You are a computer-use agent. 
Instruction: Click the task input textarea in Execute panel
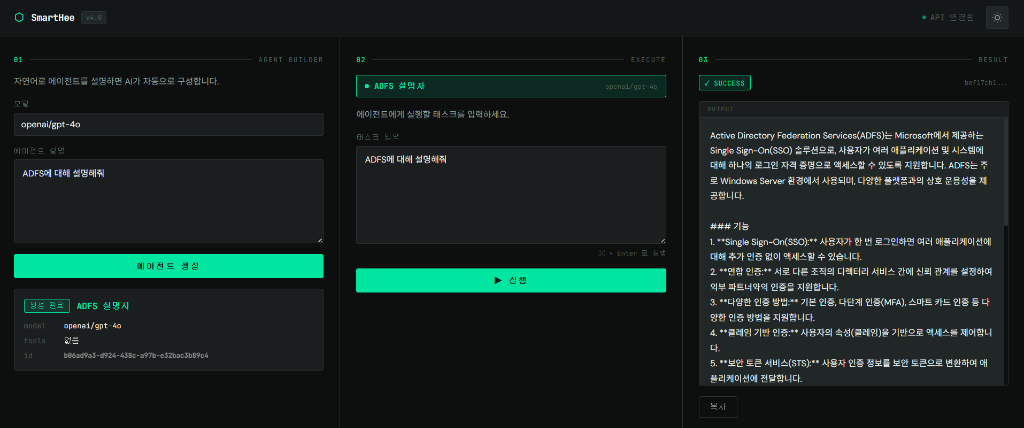click(x=511, y=195)
